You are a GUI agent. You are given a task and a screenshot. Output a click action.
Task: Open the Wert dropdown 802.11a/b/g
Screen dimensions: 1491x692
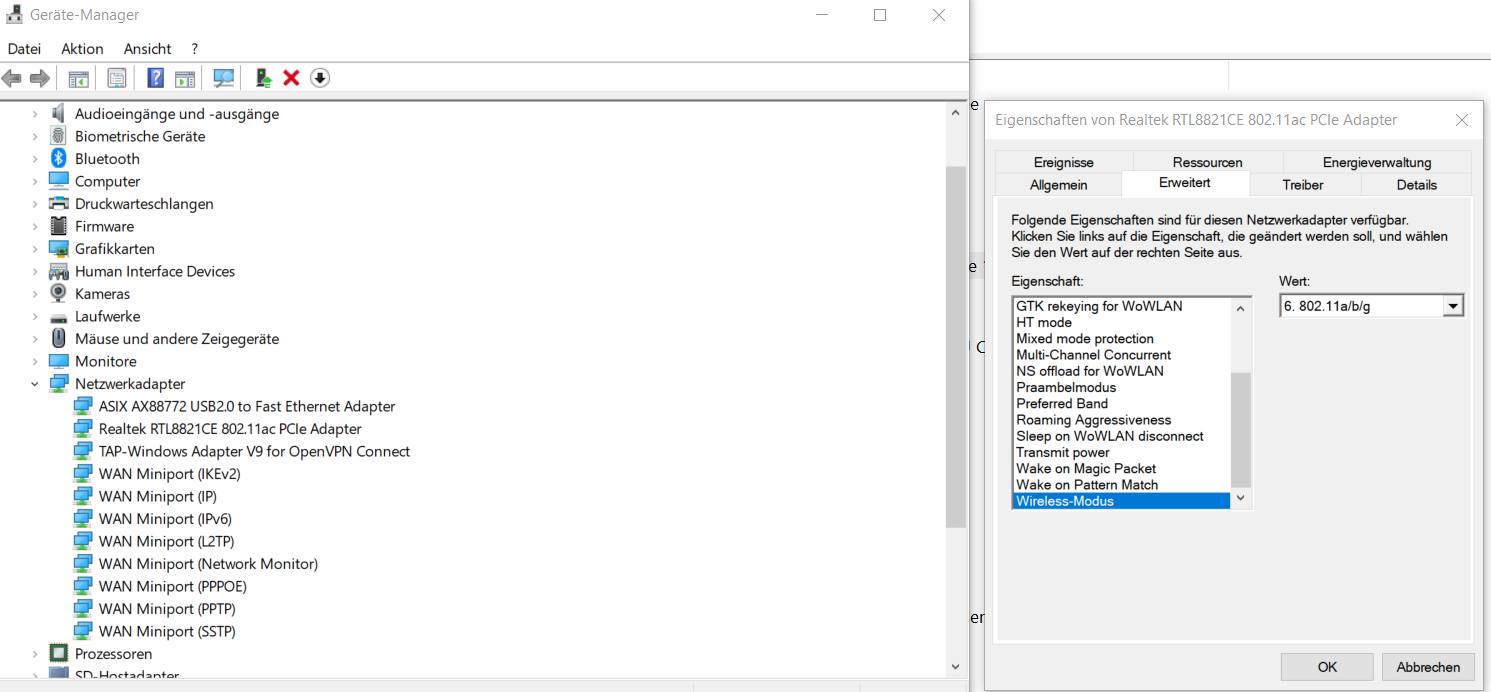click(x=1453, y=306)
